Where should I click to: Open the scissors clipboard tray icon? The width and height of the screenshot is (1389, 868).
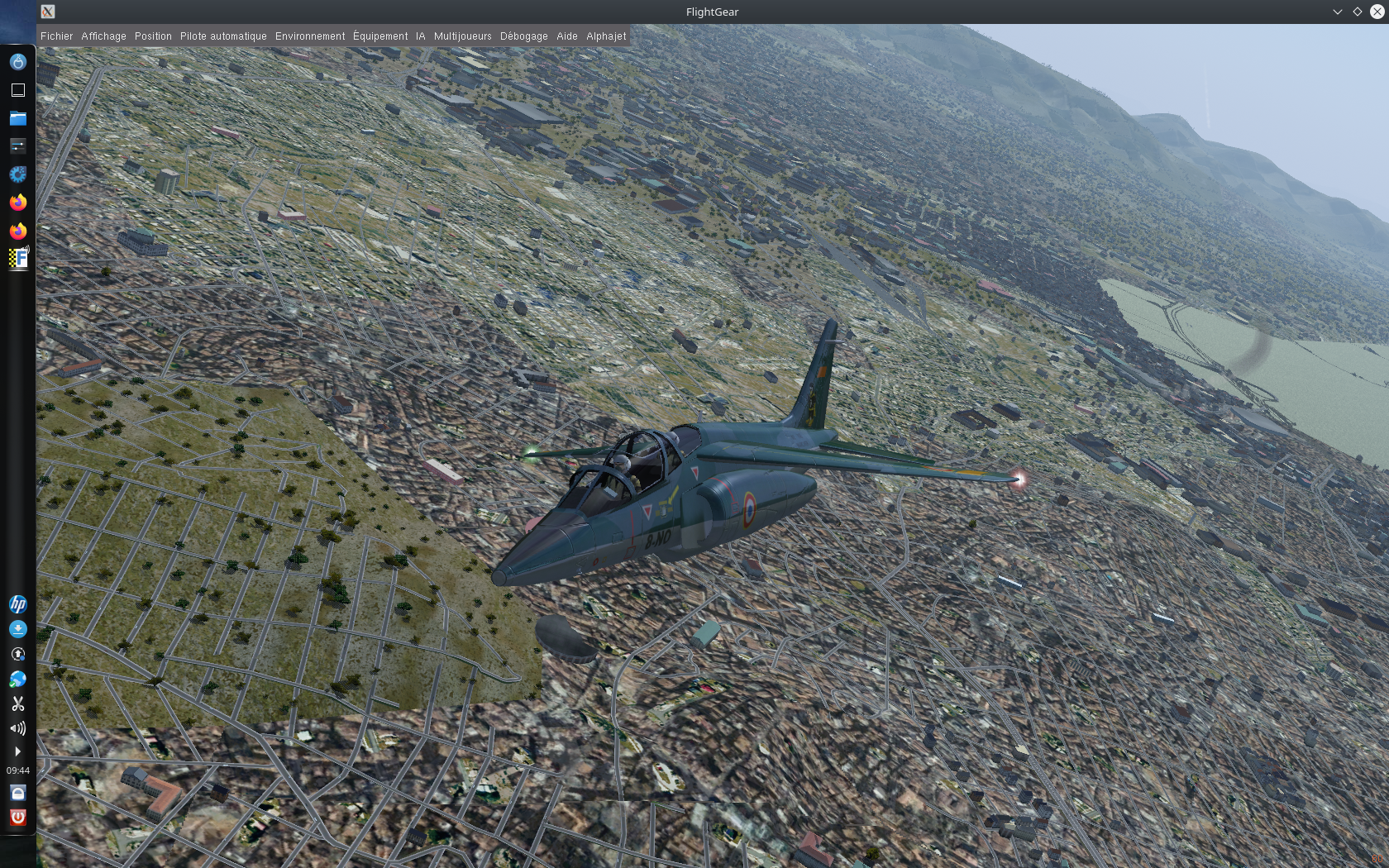coord(17,703)
